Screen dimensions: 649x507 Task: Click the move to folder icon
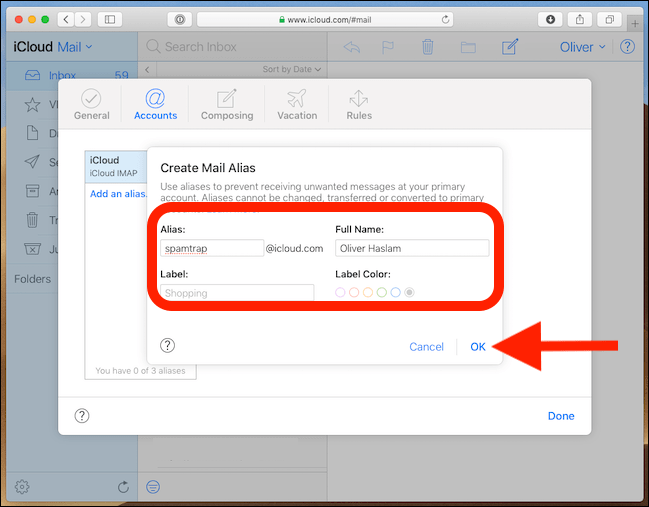pos(468,47)
